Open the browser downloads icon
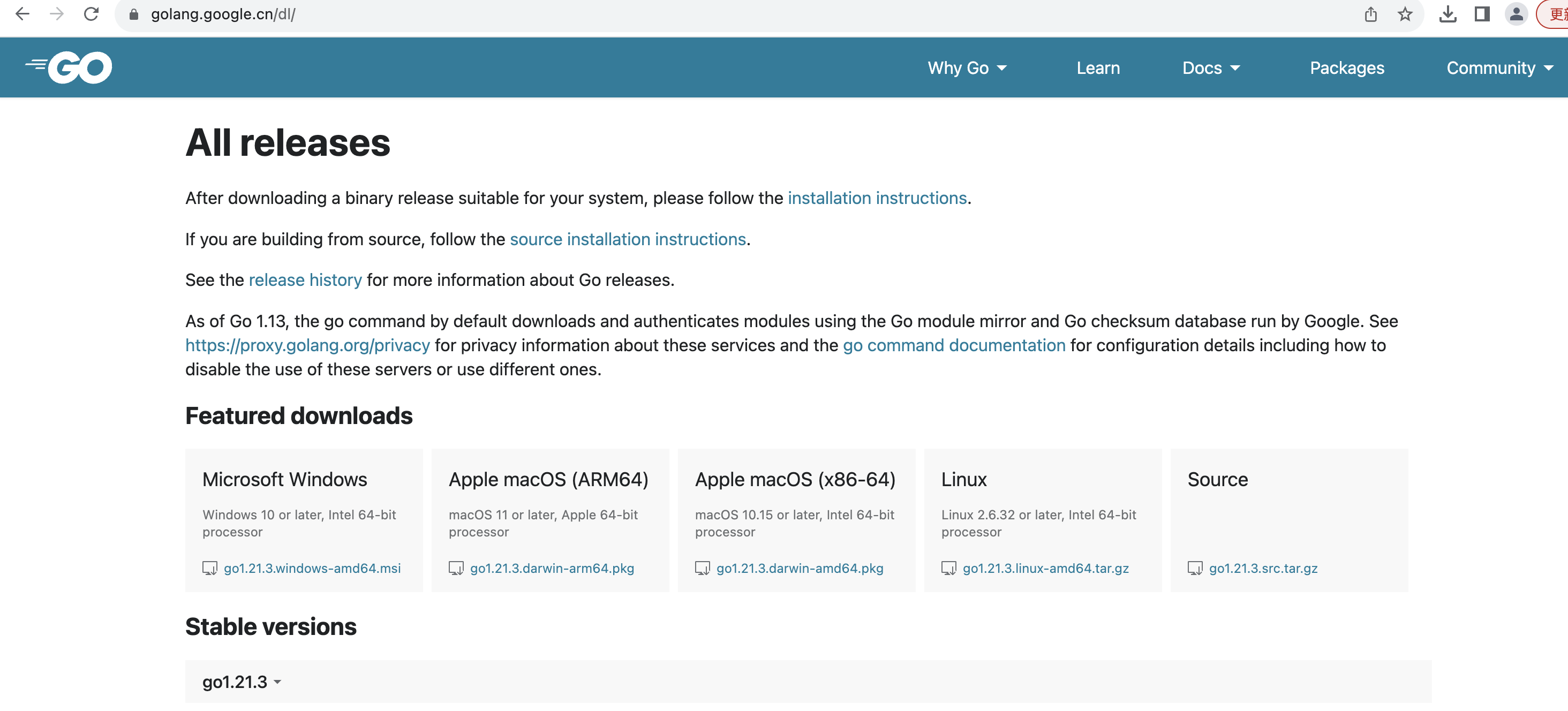The width and height of the screenshot is (1568, 711). coord(1448,14)
